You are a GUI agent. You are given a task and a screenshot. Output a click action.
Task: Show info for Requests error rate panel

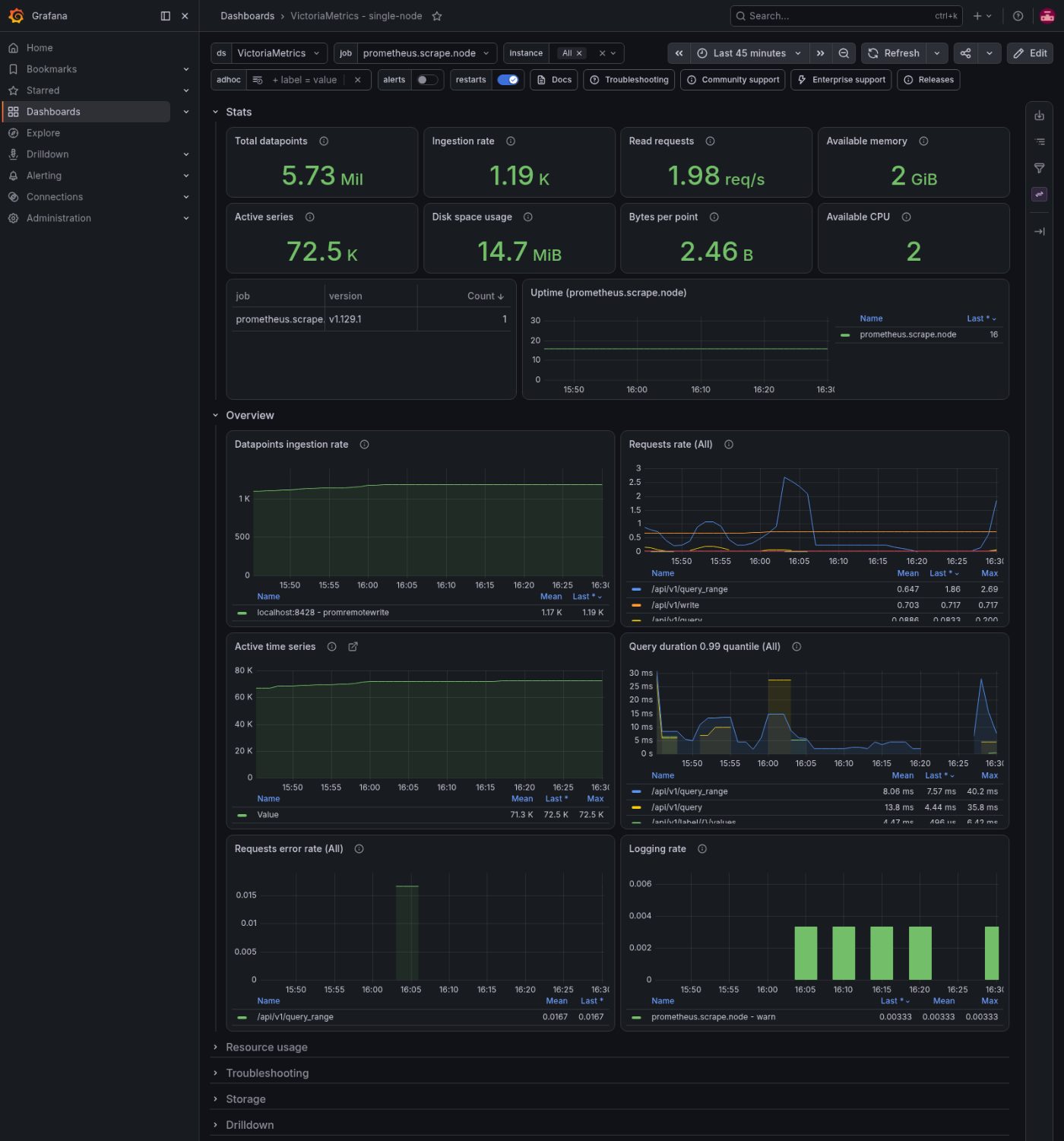point(359,849)
